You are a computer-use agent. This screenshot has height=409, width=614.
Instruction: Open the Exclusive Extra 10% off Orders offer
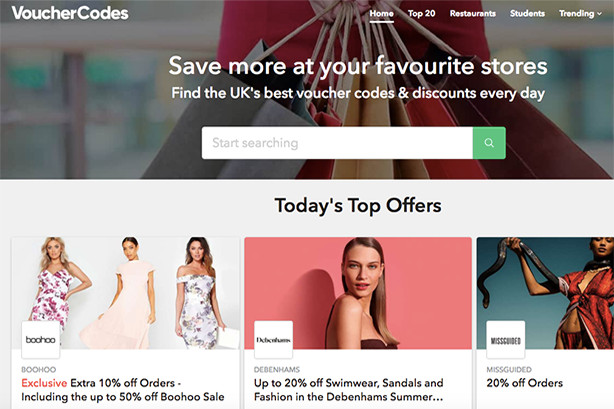pos(123,390)
